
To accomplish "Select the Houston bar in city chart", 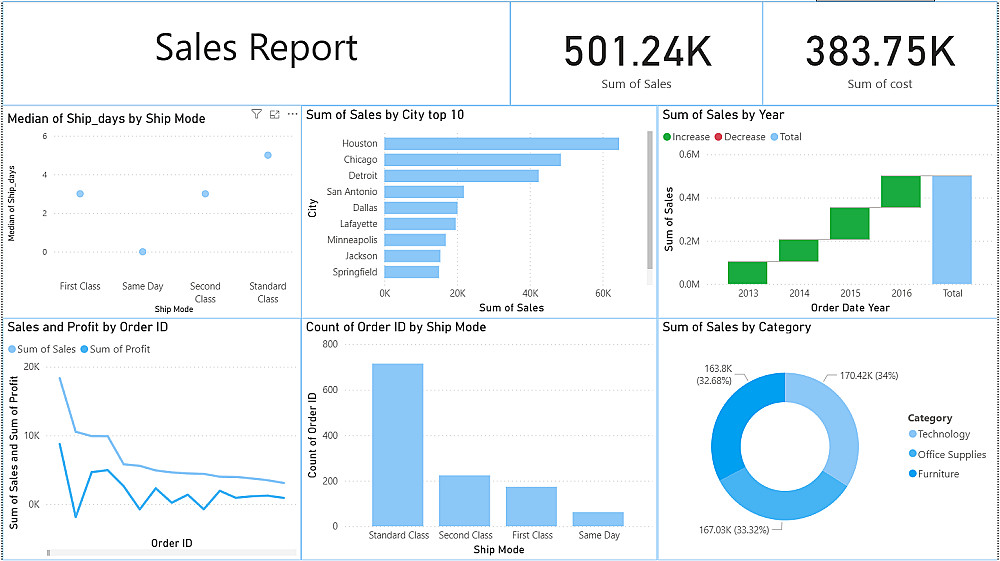I will [501, 143].
